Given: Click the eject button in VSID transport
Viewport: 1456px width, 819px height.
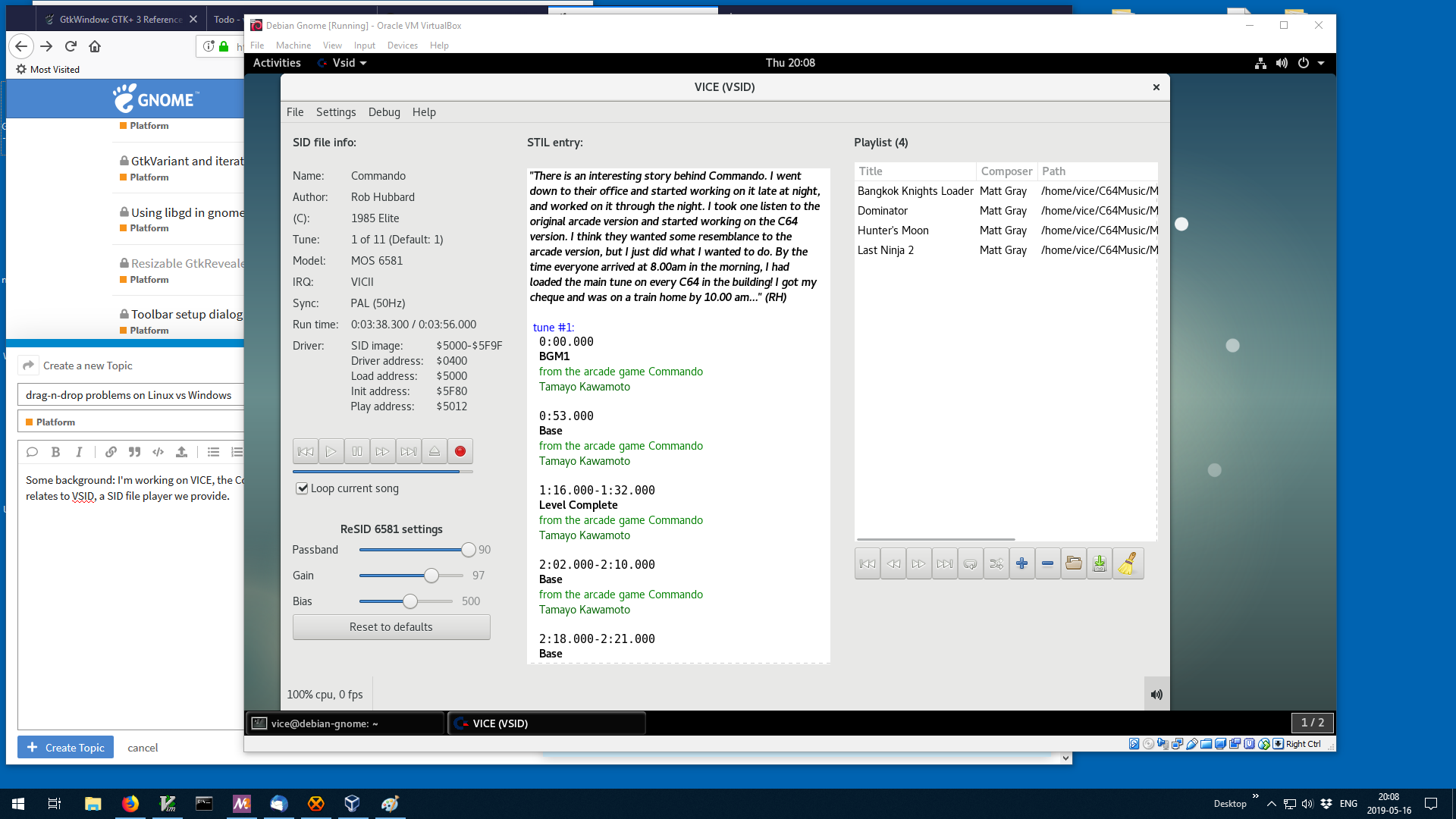Looking at the screenshot, I should click(435, 451).
